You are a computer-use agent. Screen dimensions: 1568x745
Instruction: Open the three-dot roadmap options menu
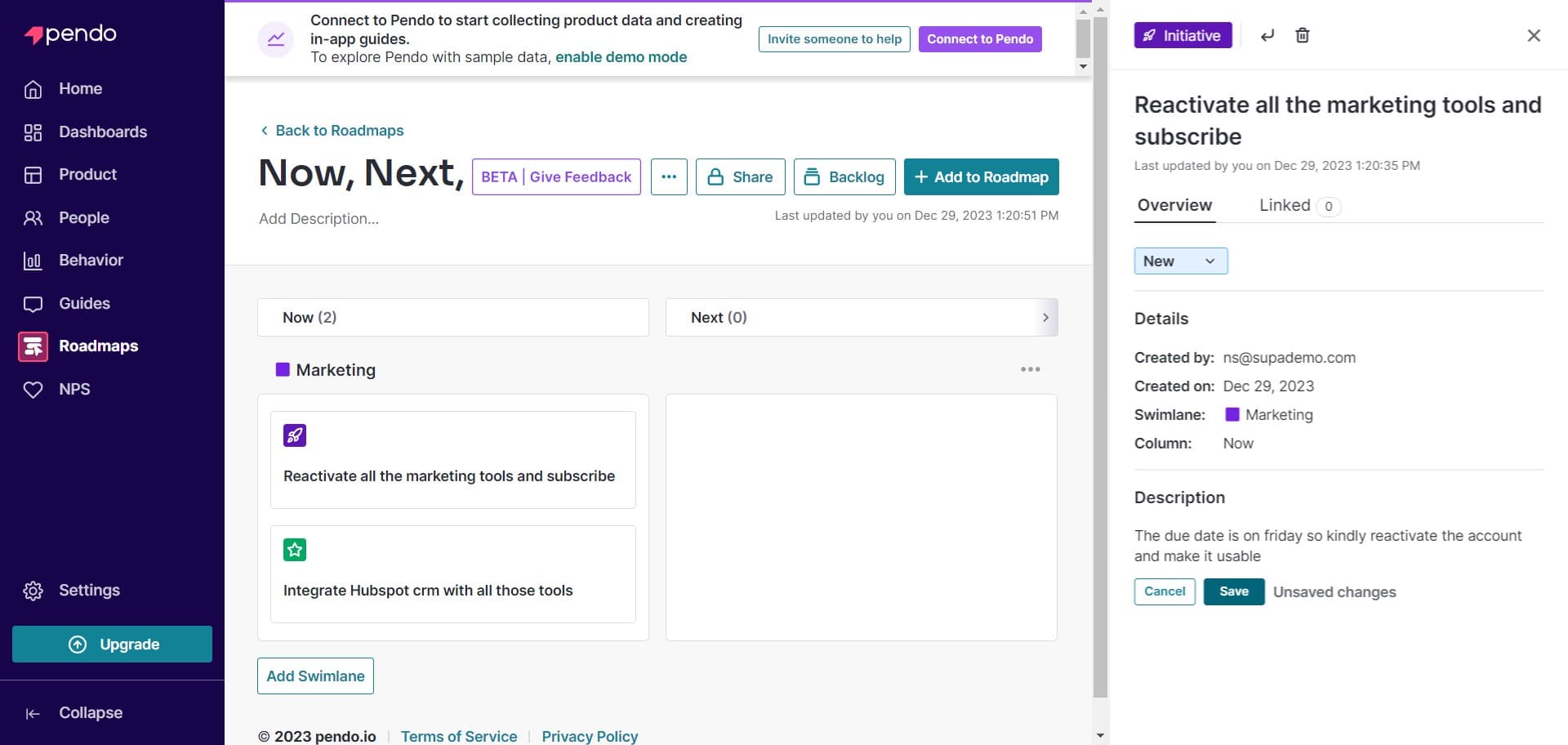click(x=669, y=177)
